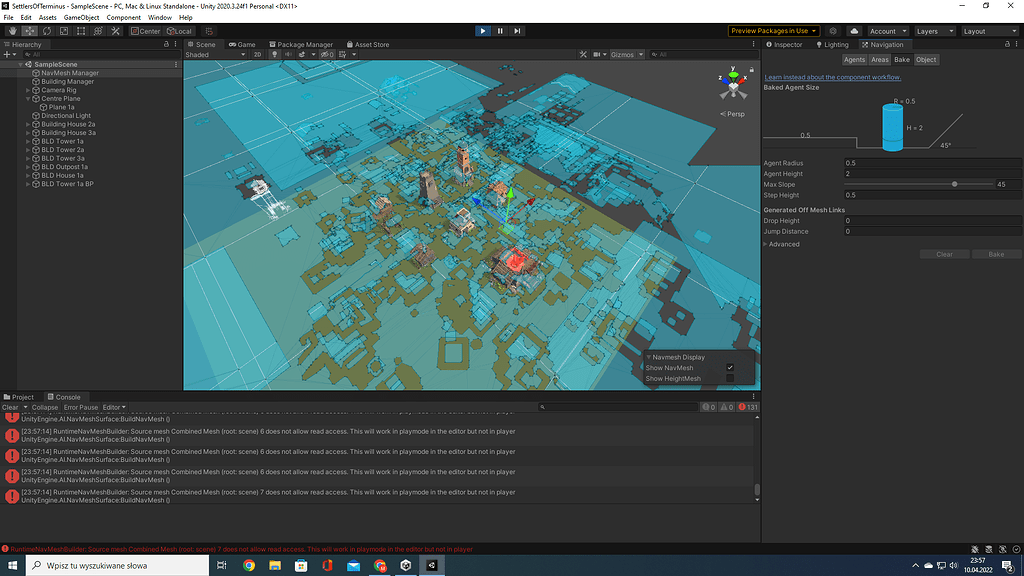Screen dimensions: 1024x576
Task: Adjust the Max Slope slider handle
Action: pos(955,184)
